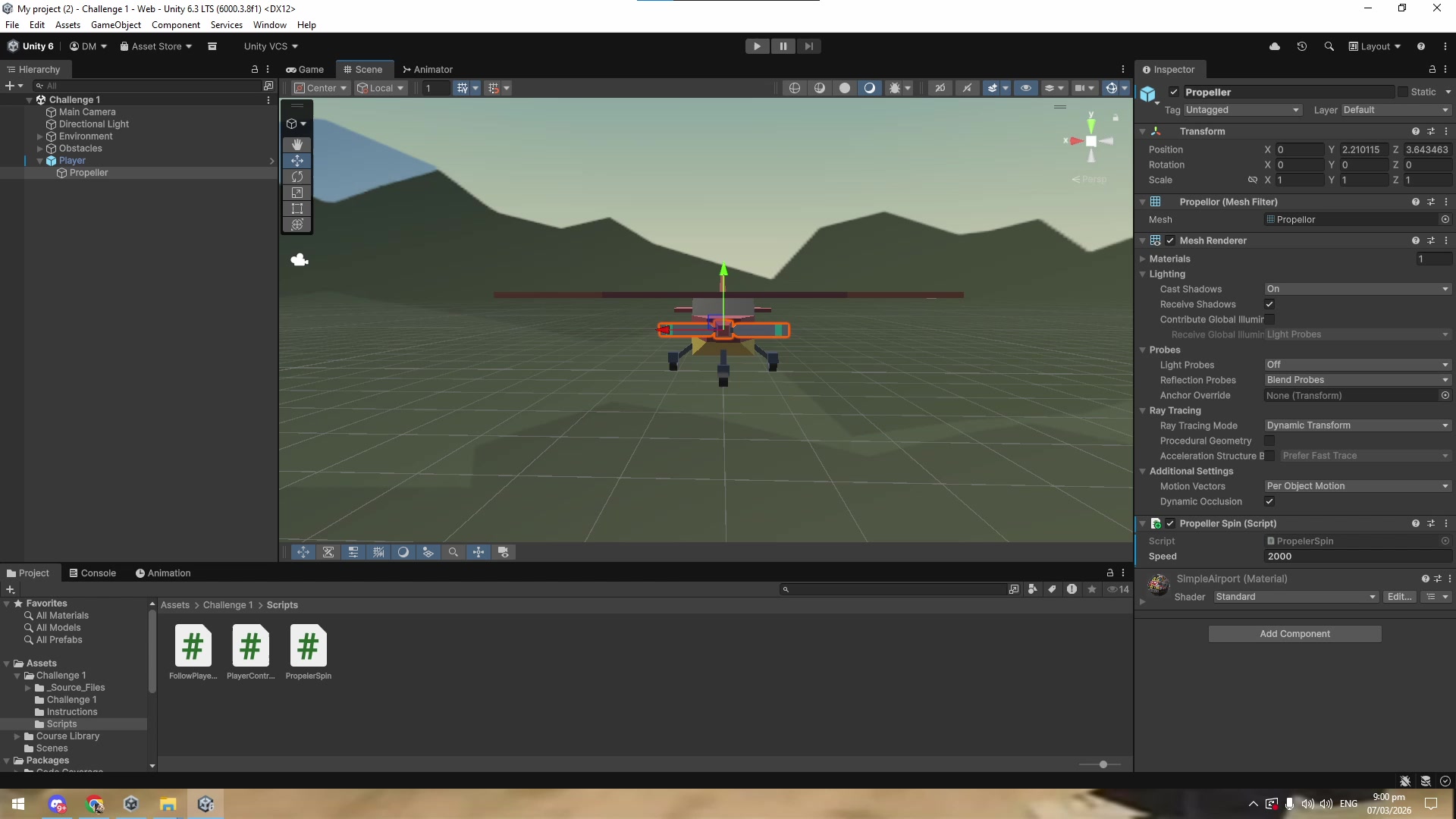
Task: Toggle the Receive Shadows checkbox
Action: (x=1269, y=304)
